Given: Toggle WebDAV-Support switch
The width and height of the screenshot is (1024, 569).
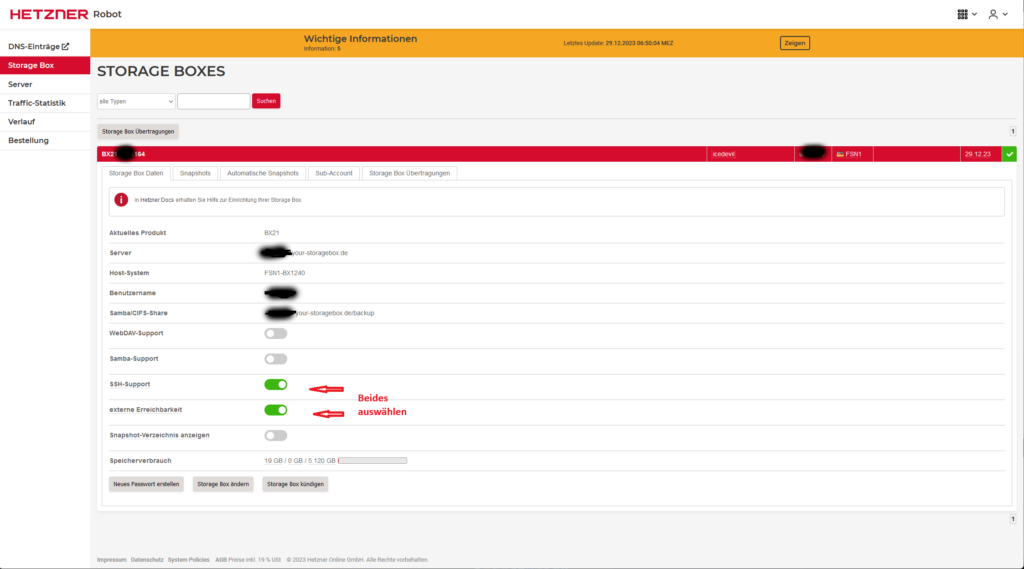Looking at the screenshot, I should (276, 333).
